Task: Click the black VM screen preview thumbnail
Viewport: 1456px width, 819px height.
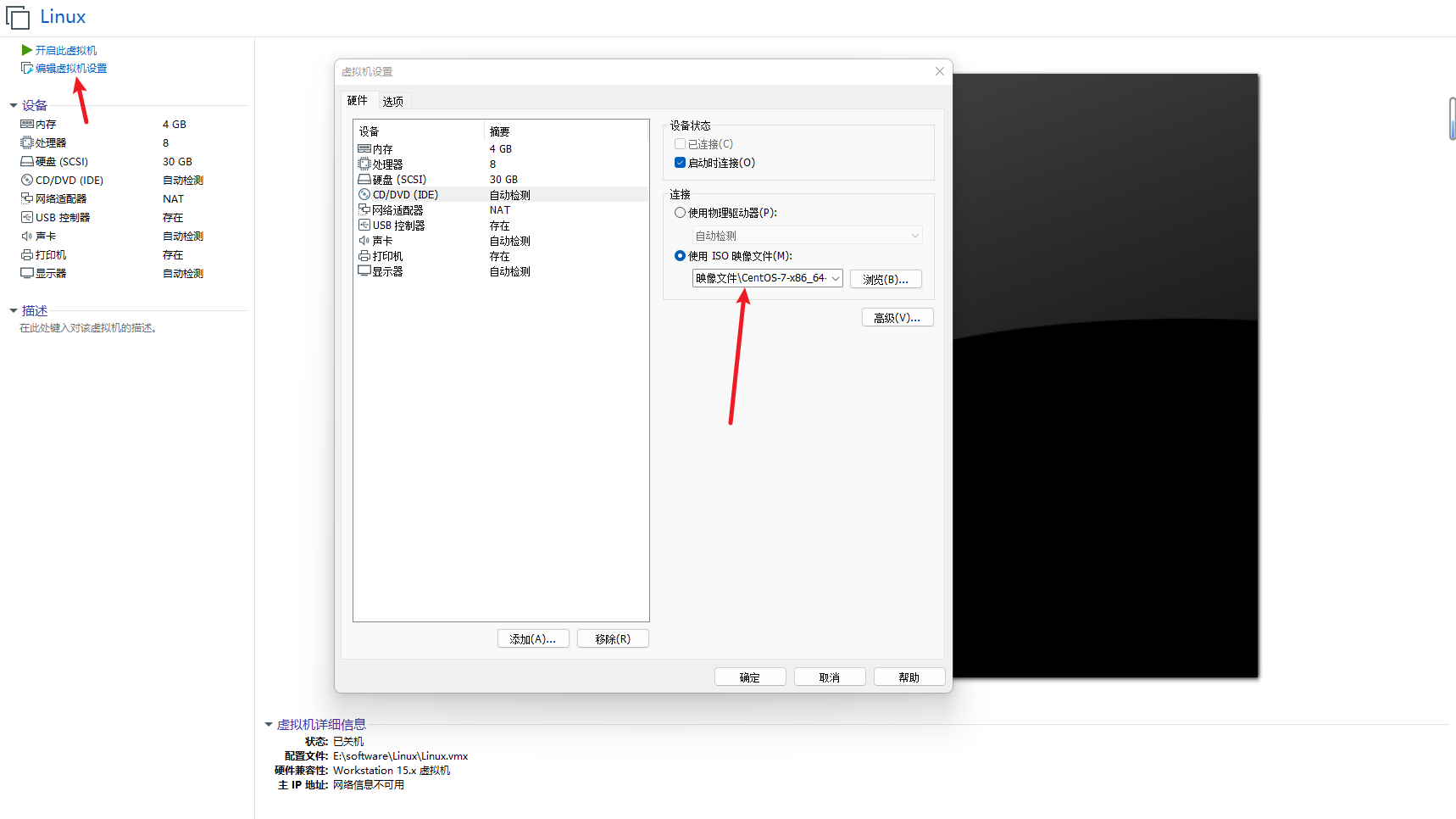Action: (1106, 376)
